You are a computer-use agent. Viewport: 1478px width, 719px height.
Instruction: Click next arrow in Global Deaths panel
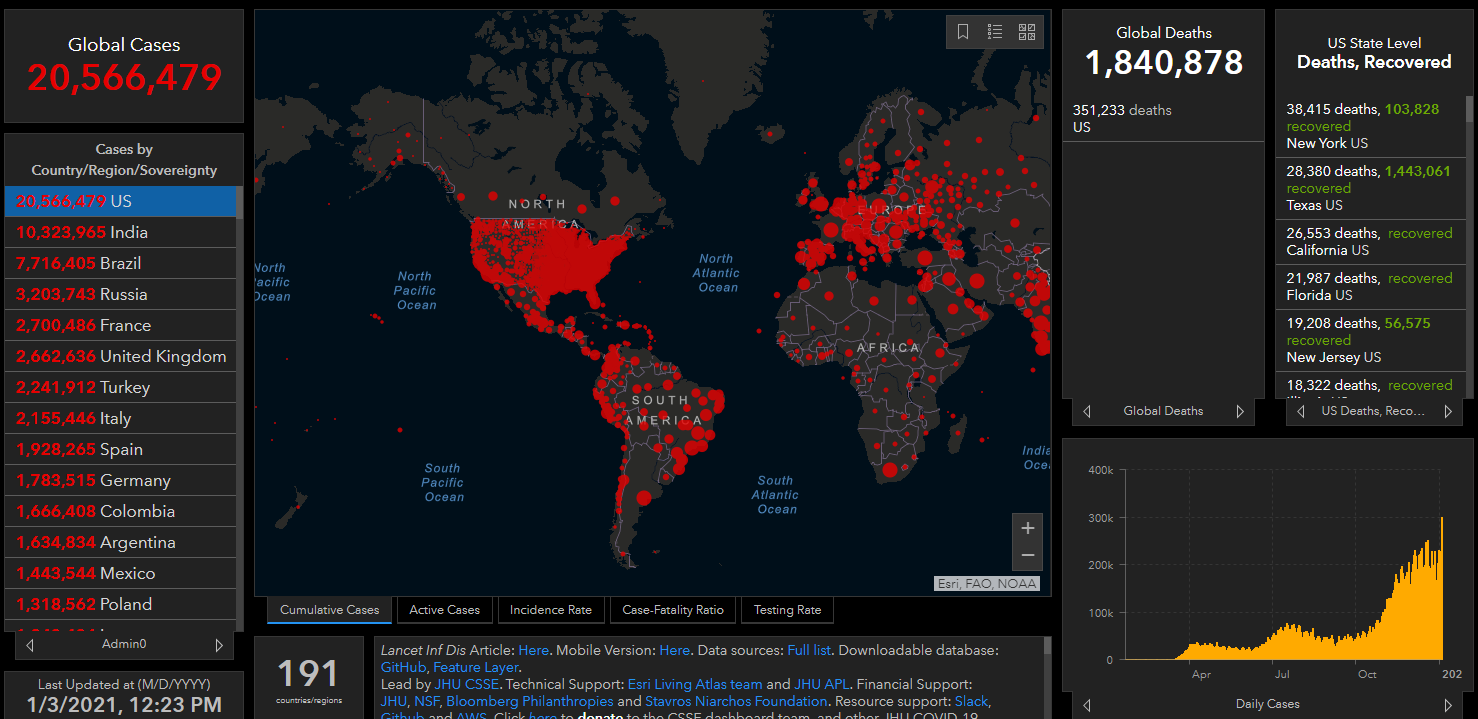click(1240, 411)
